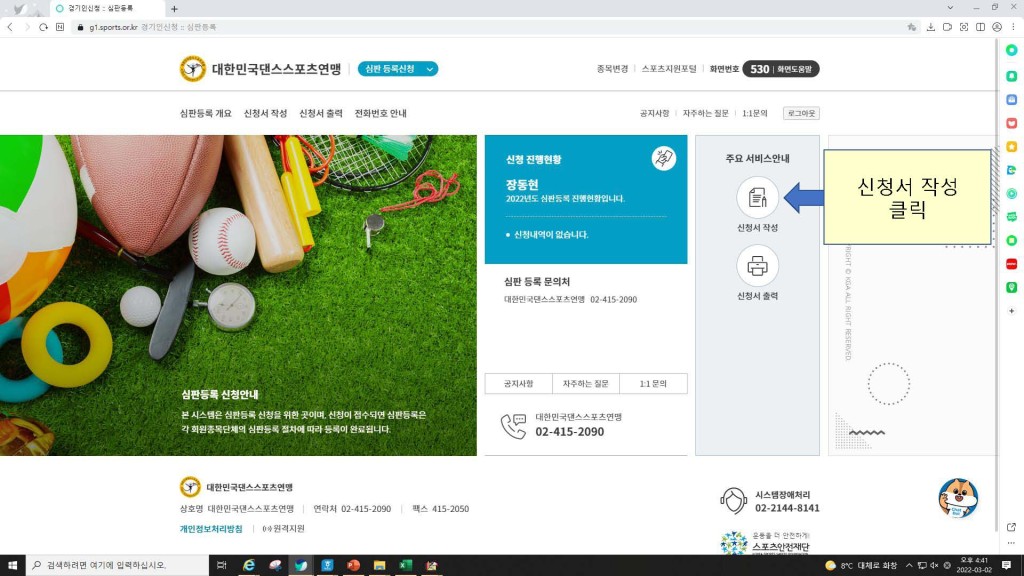
Task: Click the 신청서 작성 document icon
Action: click(x=757, y=197)
